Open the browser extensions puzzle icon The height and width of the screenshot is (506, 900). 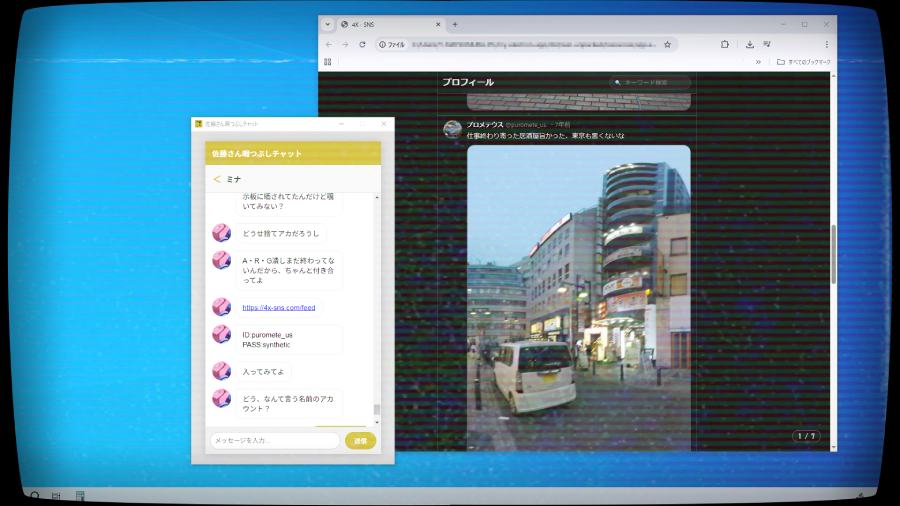(x=725, y=45)
